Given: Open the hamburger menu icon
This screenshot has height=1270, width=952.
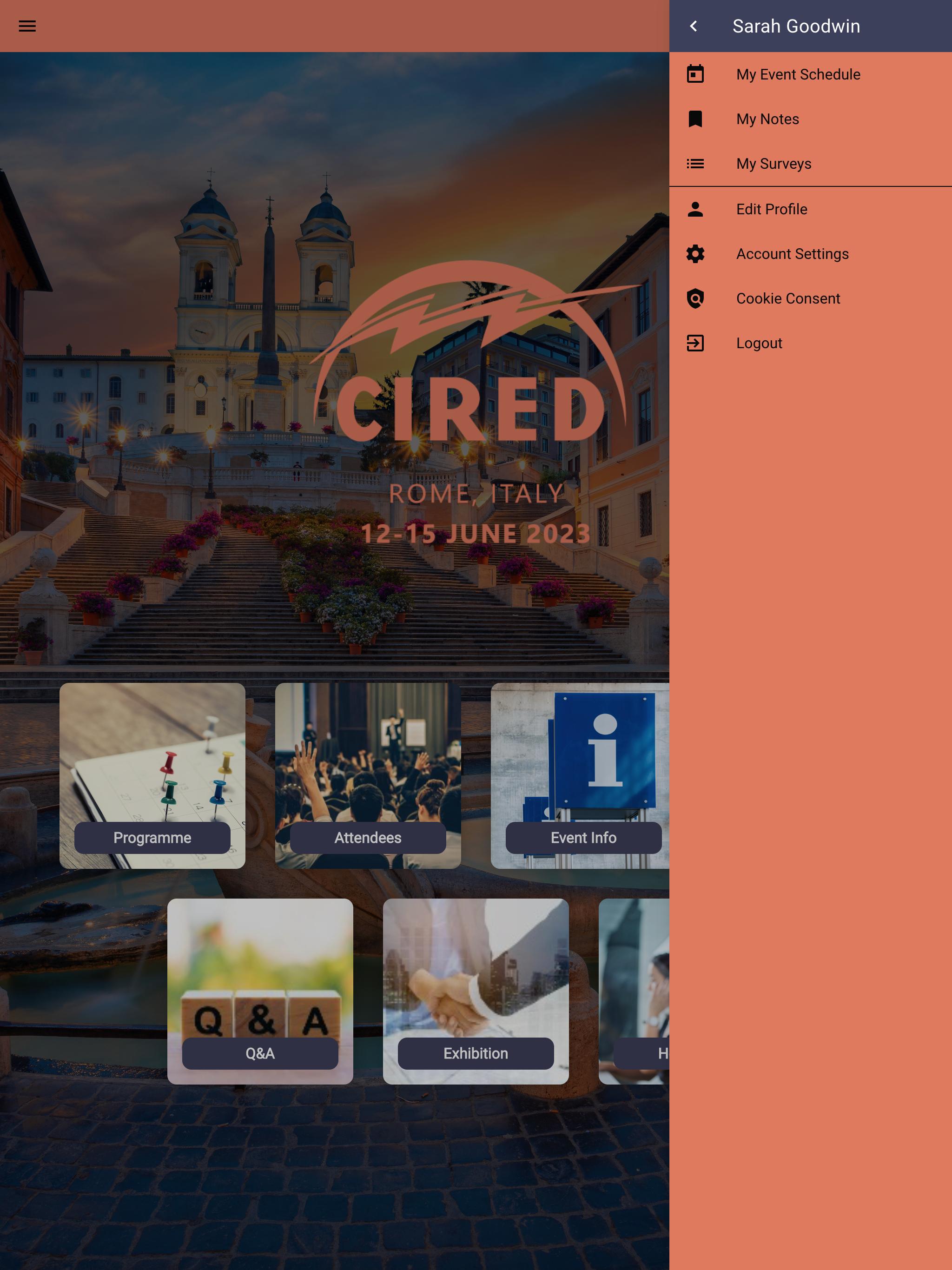Looking at the screenshot, I should click(27, 26).
